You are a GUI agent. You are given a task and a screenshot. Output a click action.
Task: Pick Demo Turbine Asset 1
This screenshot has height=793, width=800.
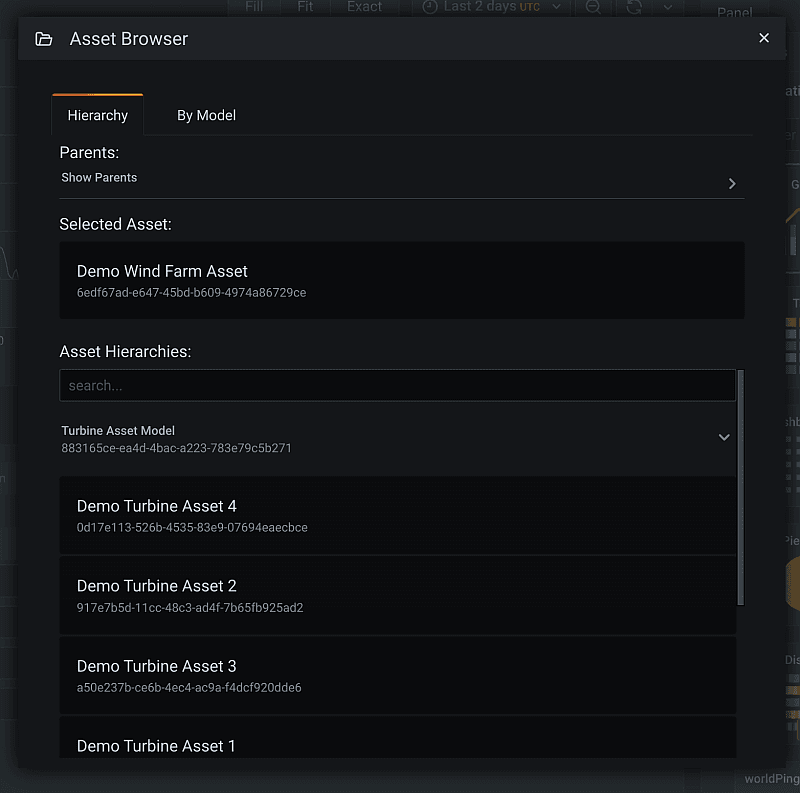pos(397,744)
